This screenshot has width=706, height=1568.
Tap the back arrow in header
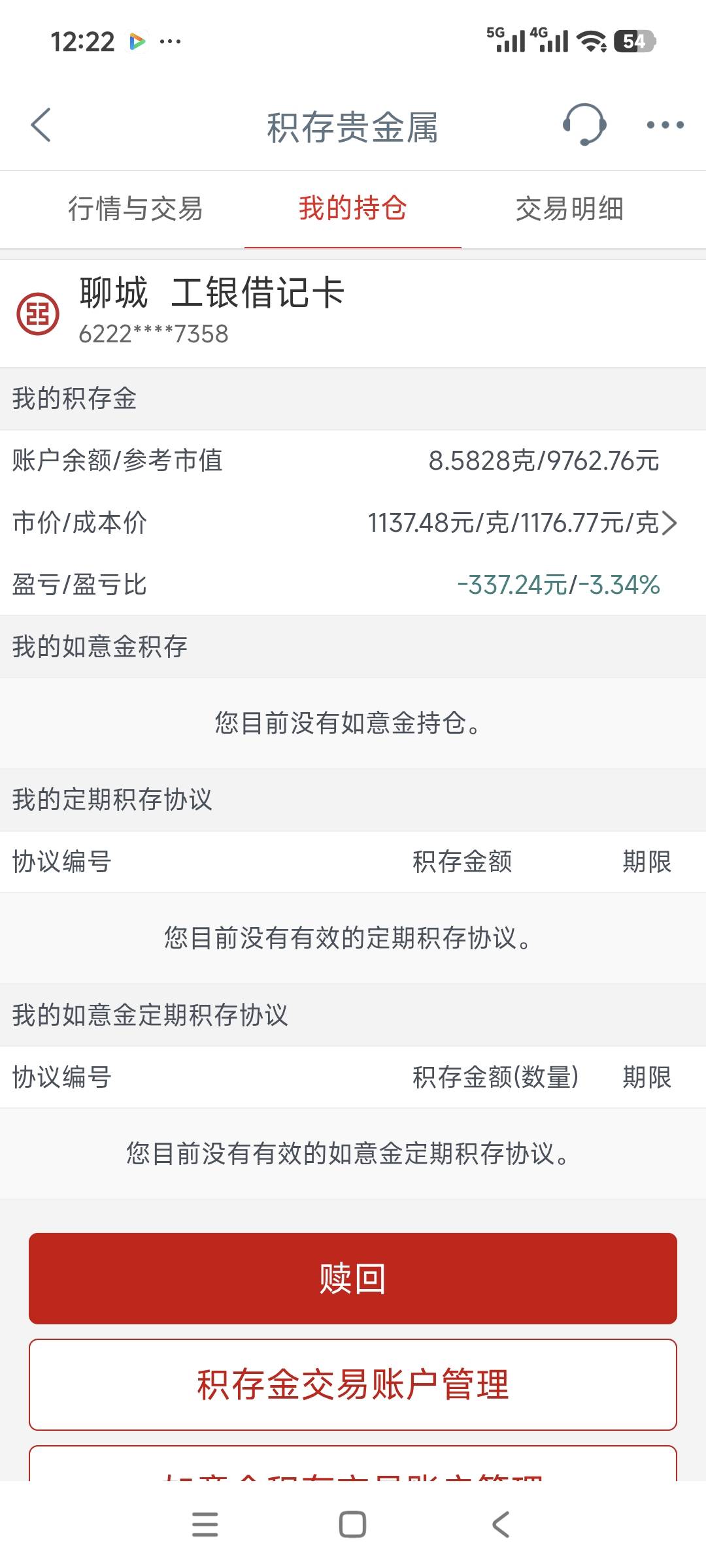coord(41,125)
